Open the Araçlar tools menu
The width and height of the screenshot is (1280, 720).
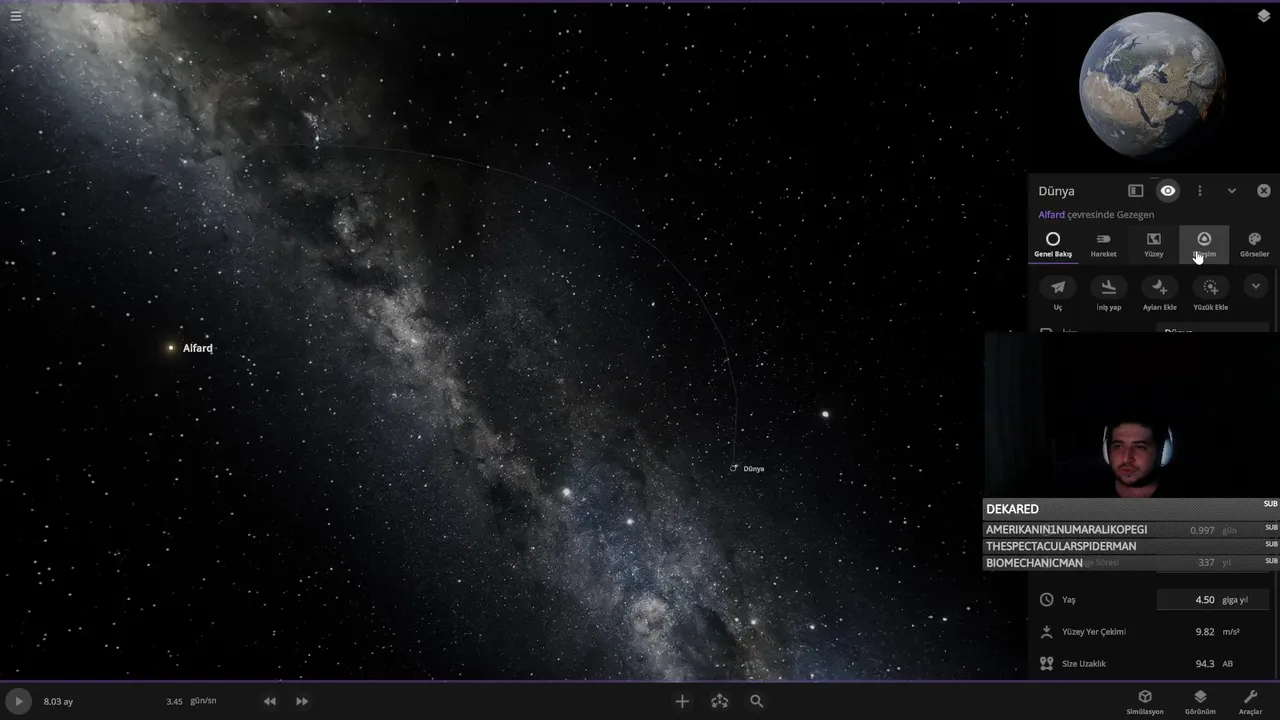[1250, 702]
